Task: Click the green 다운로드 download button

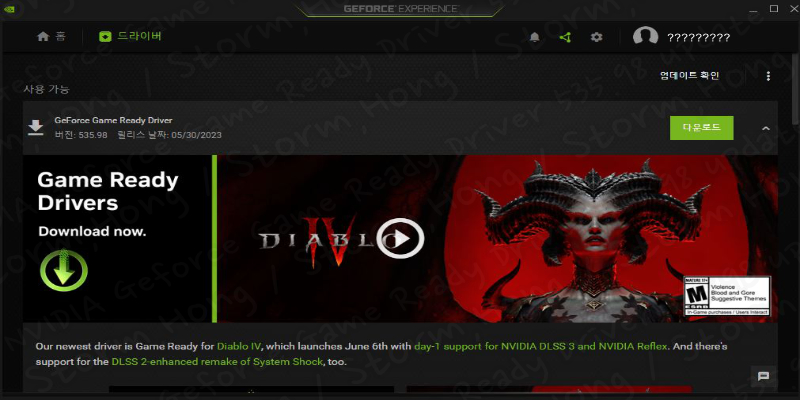Action: [x=702, y=128]
